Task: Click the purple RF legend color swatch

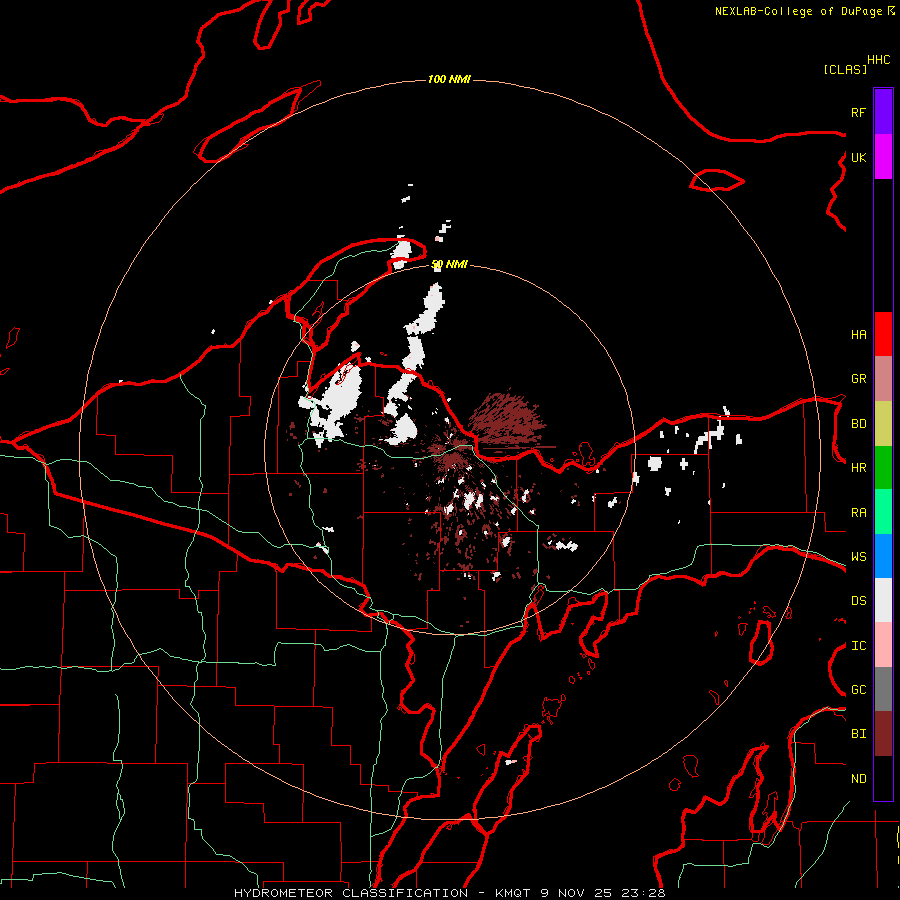Action: [883, 112]
